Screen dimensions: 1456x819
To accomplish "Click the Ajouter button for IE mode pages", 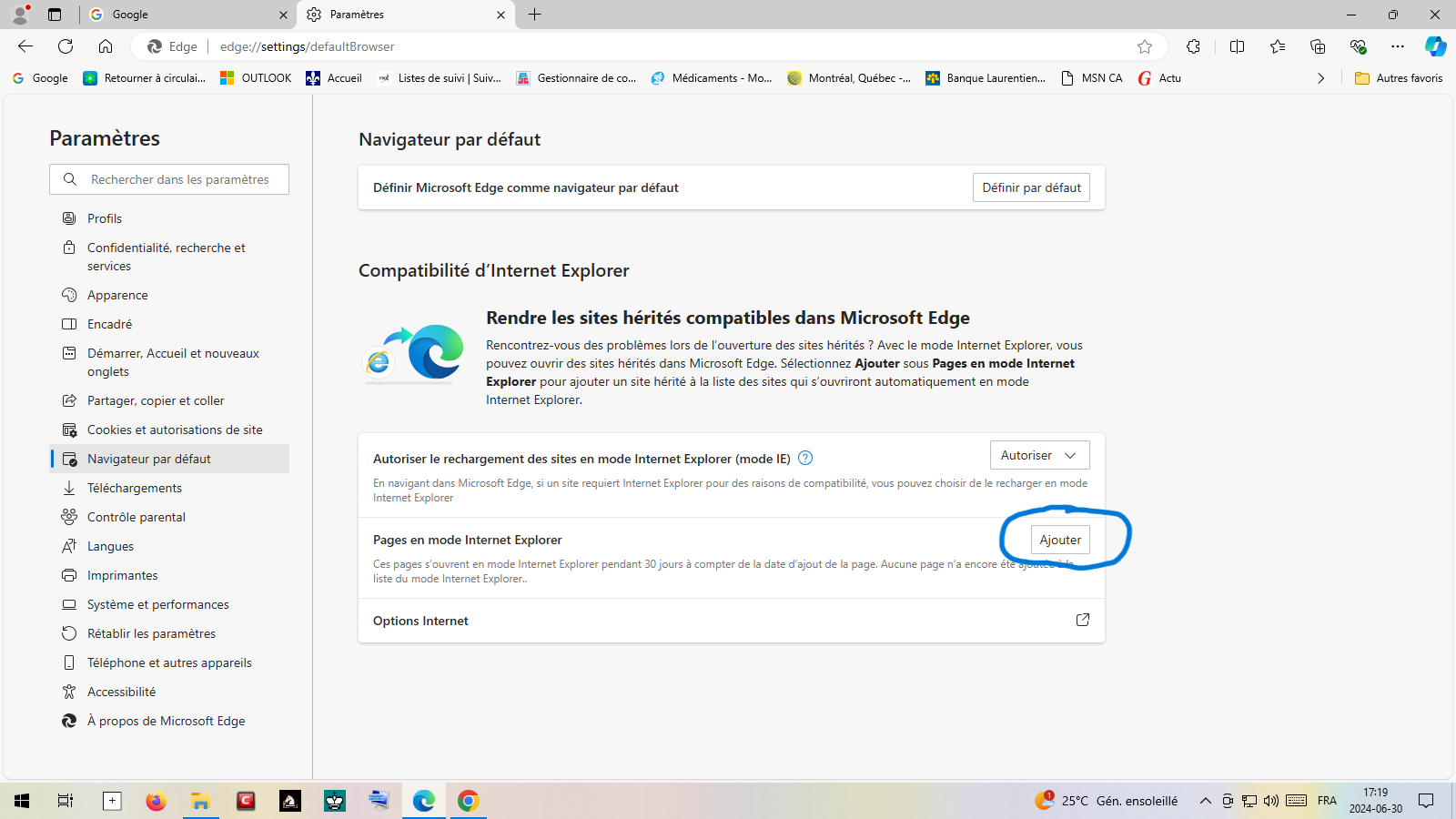I will pyautogui.click(x=1060, y=540).
